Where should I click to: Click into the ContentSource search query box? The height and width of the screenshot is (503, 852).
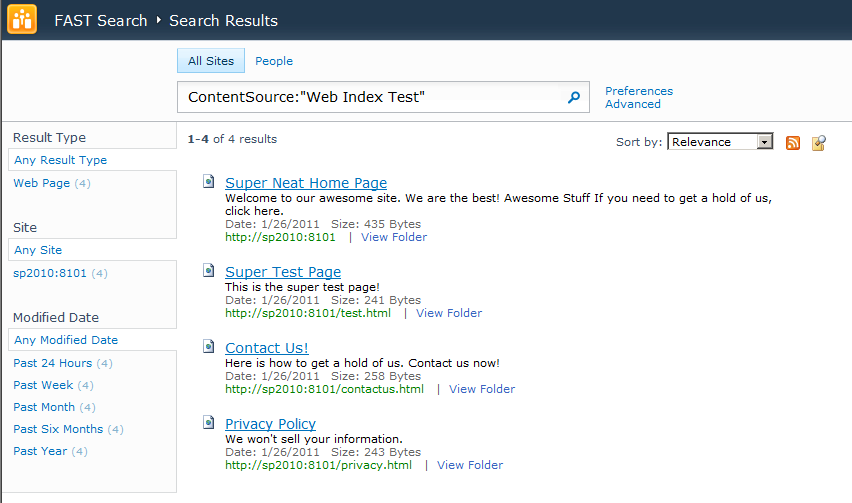tap(372, 97)
